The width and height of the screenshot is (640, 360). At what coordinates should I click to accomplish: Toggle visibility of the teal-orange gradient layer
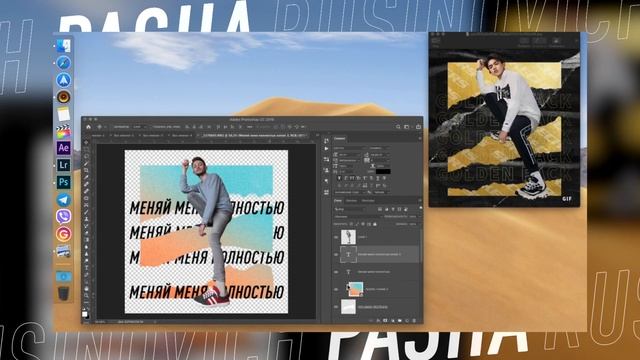(x=336, y=289)
